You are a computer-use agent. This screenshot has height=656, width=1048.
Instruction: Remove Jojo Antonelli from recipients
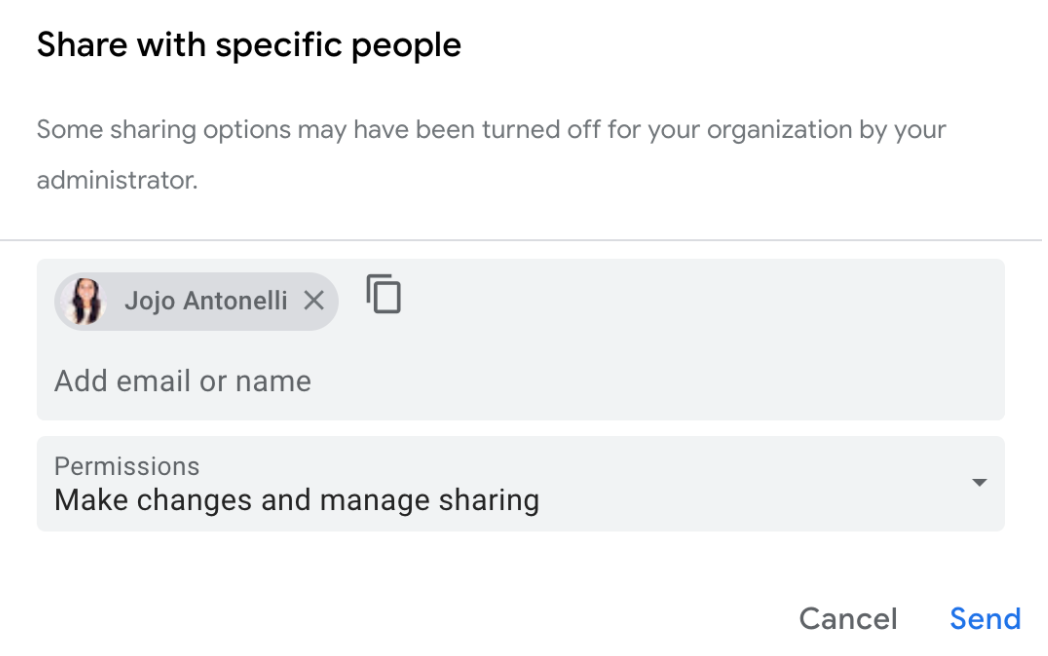click(x=313, y=300)
